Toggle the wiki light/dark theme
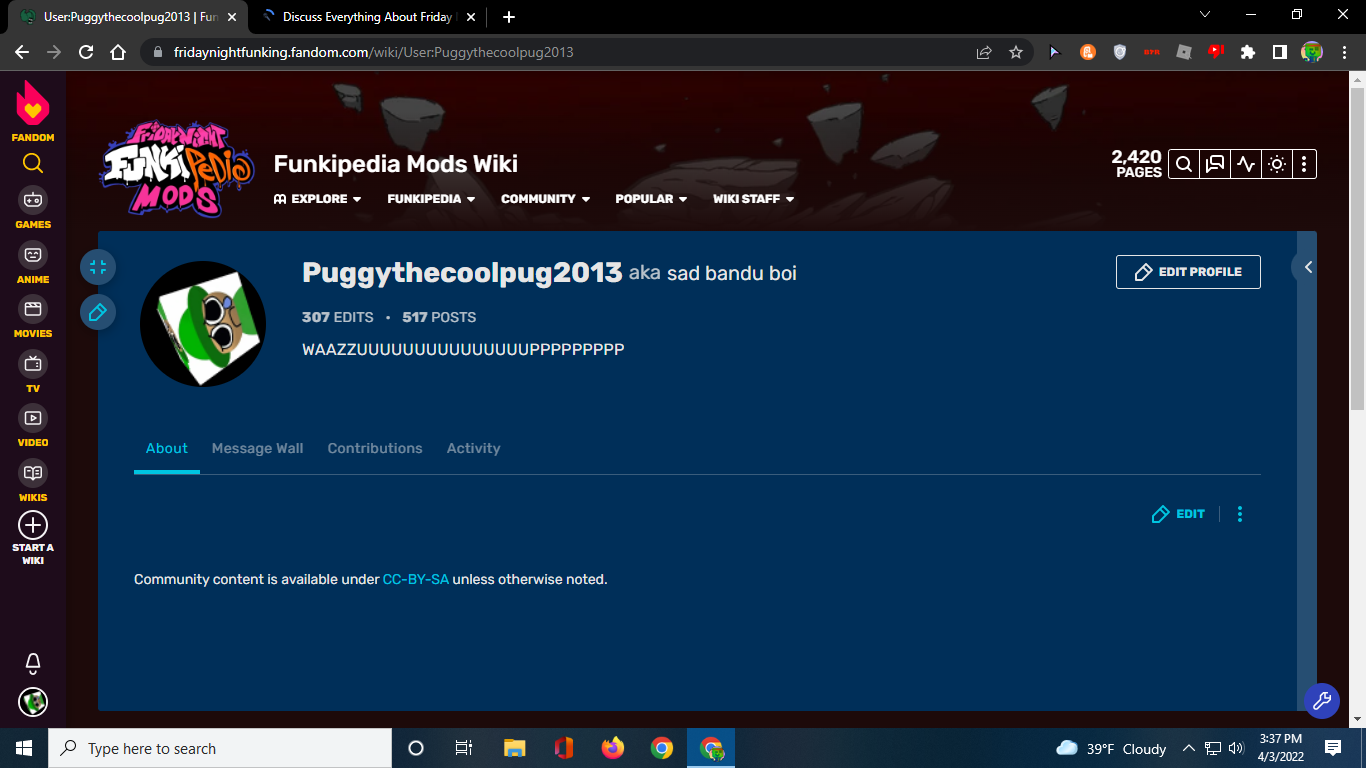The image size is (1366, 768). 1276,164
